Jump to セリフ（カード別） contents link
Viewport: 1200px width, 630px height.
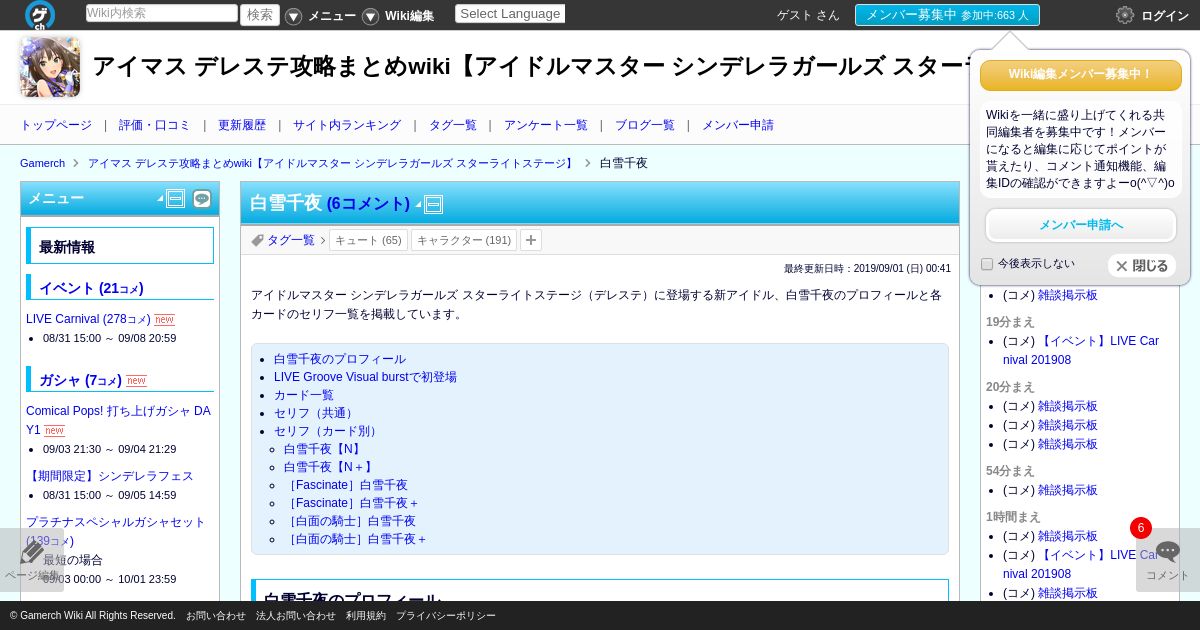click(328, 431)
